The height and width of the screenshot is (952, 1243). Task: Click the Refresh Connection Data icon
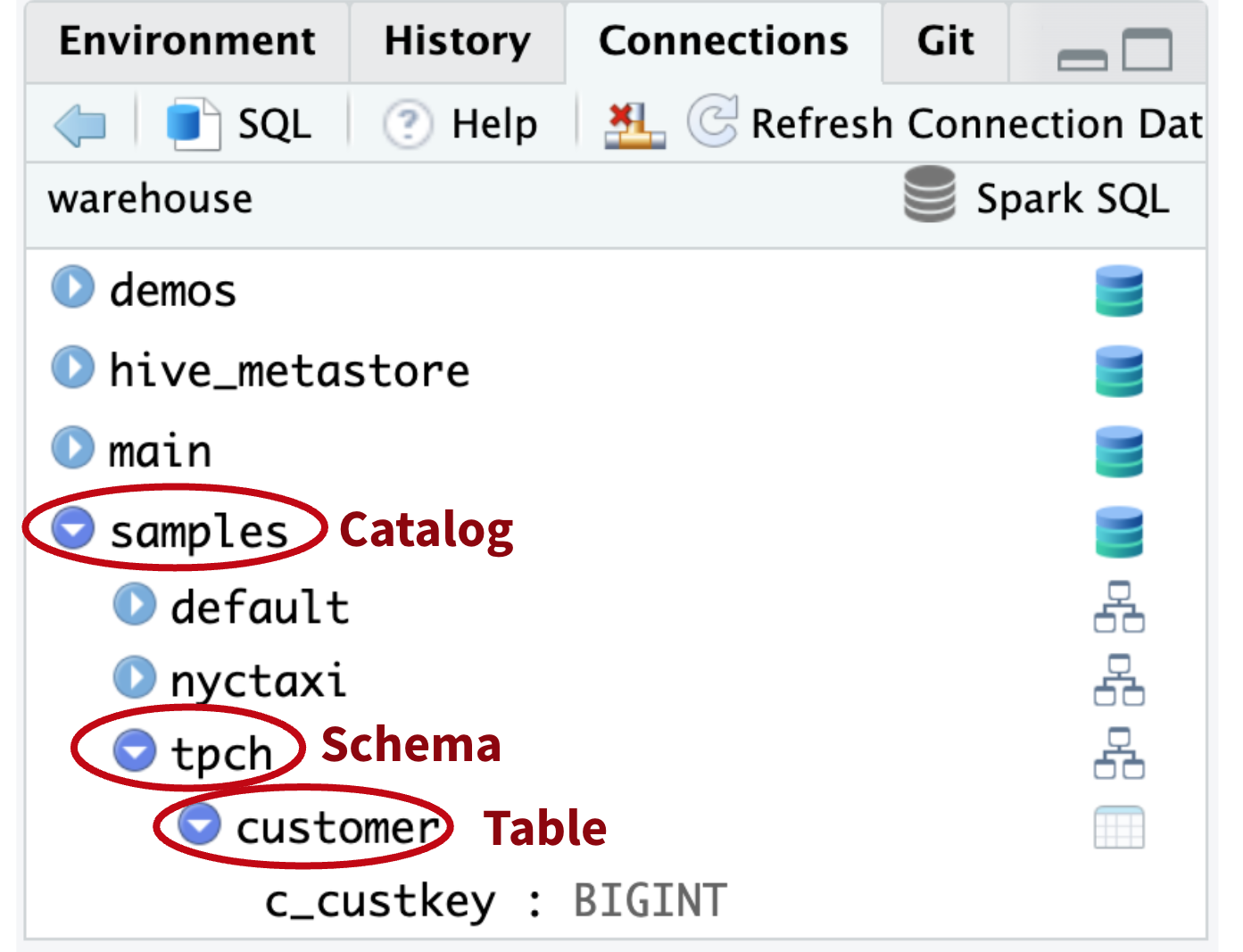click(712, 121)
